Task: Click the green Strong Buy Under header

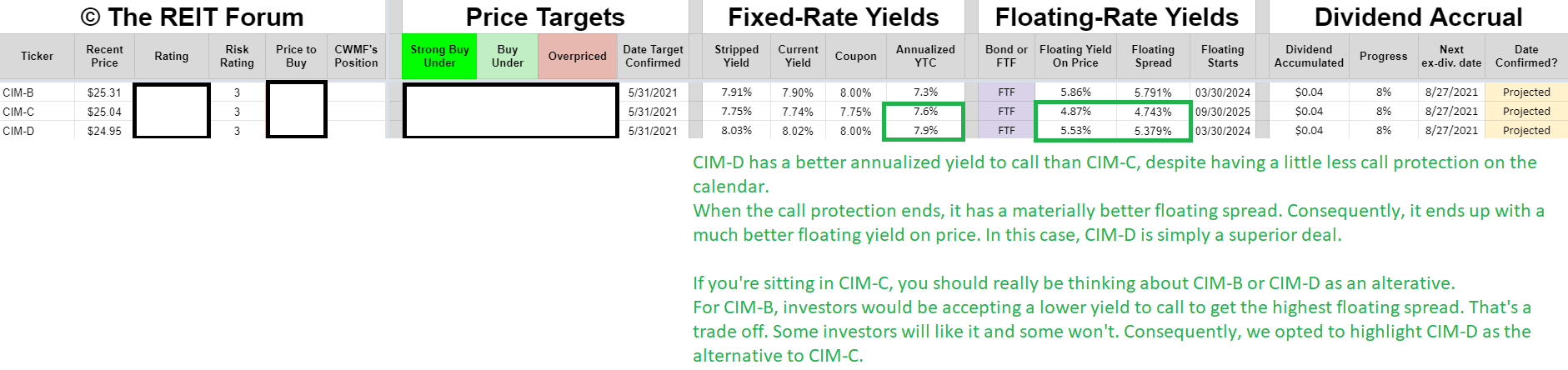Action: 439,56
